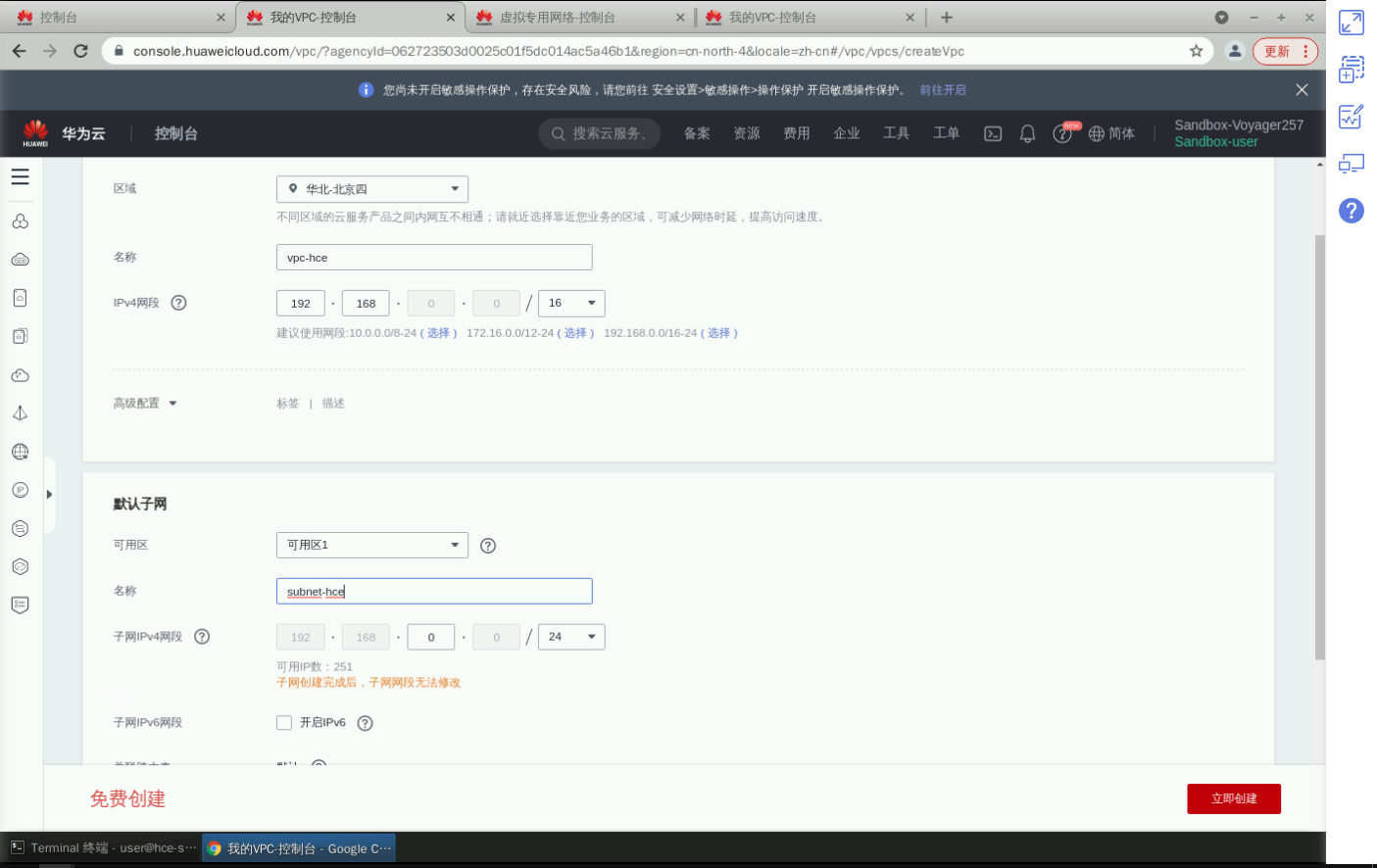Go back using browser back arrow
1377x868 pixels.
(x=20, y=51)
